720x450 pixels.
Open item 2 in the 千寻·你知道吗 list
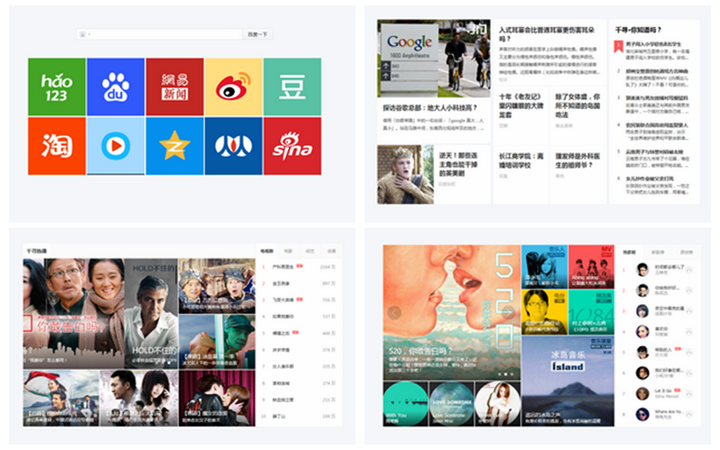(653, 78)
